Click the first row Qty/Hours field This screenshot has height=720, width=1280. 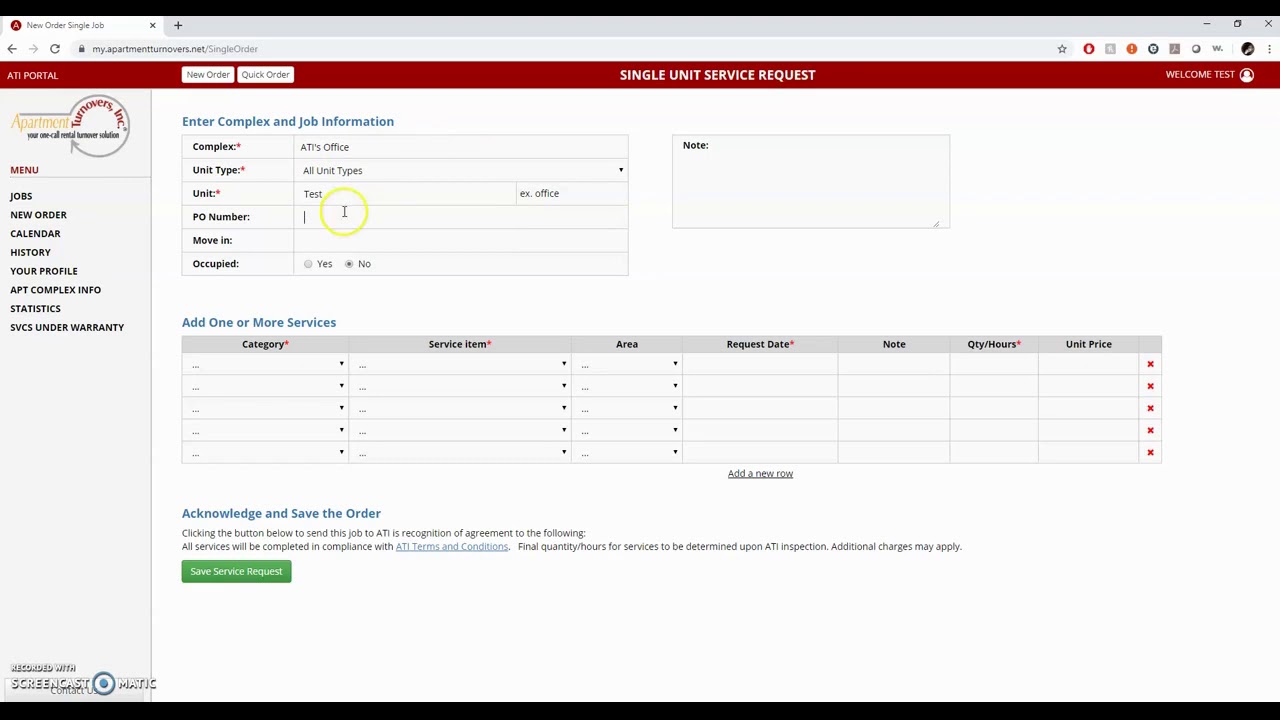tap(994, 365)
